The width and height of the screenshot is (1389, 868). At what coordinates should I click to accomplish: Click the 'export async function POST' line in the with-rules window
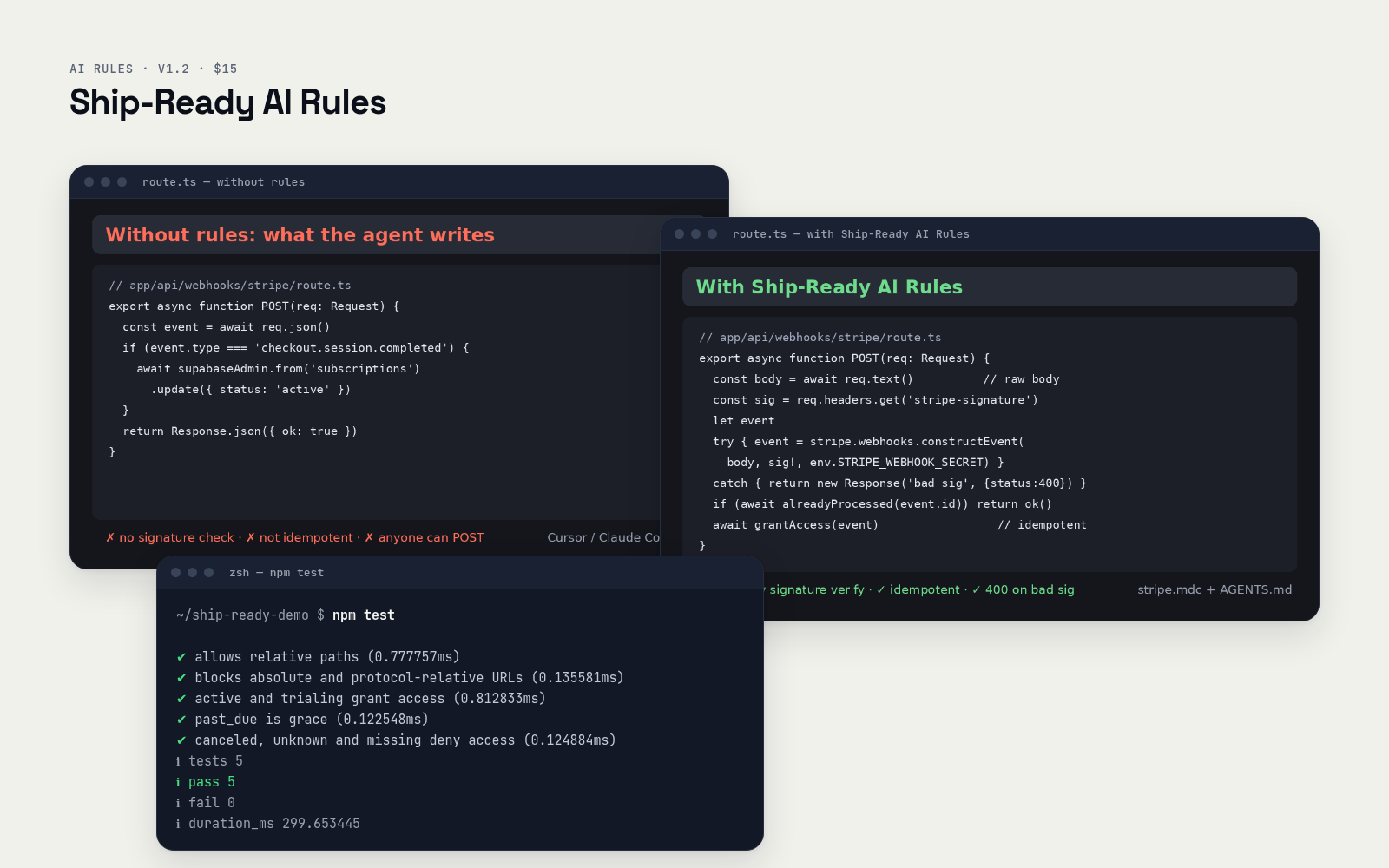point(845,358)
